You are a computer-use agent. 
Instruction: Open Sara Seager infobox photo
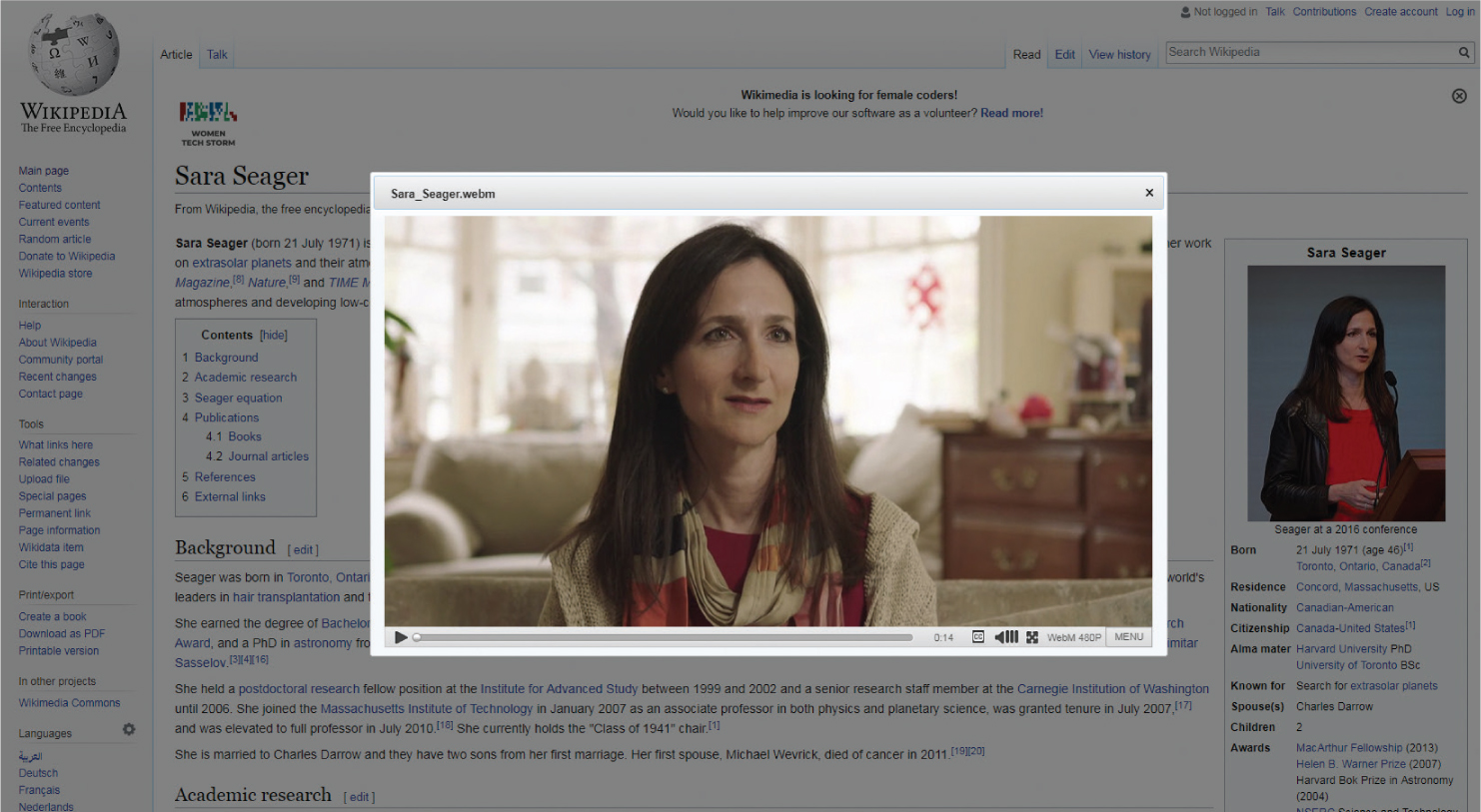1346,393
